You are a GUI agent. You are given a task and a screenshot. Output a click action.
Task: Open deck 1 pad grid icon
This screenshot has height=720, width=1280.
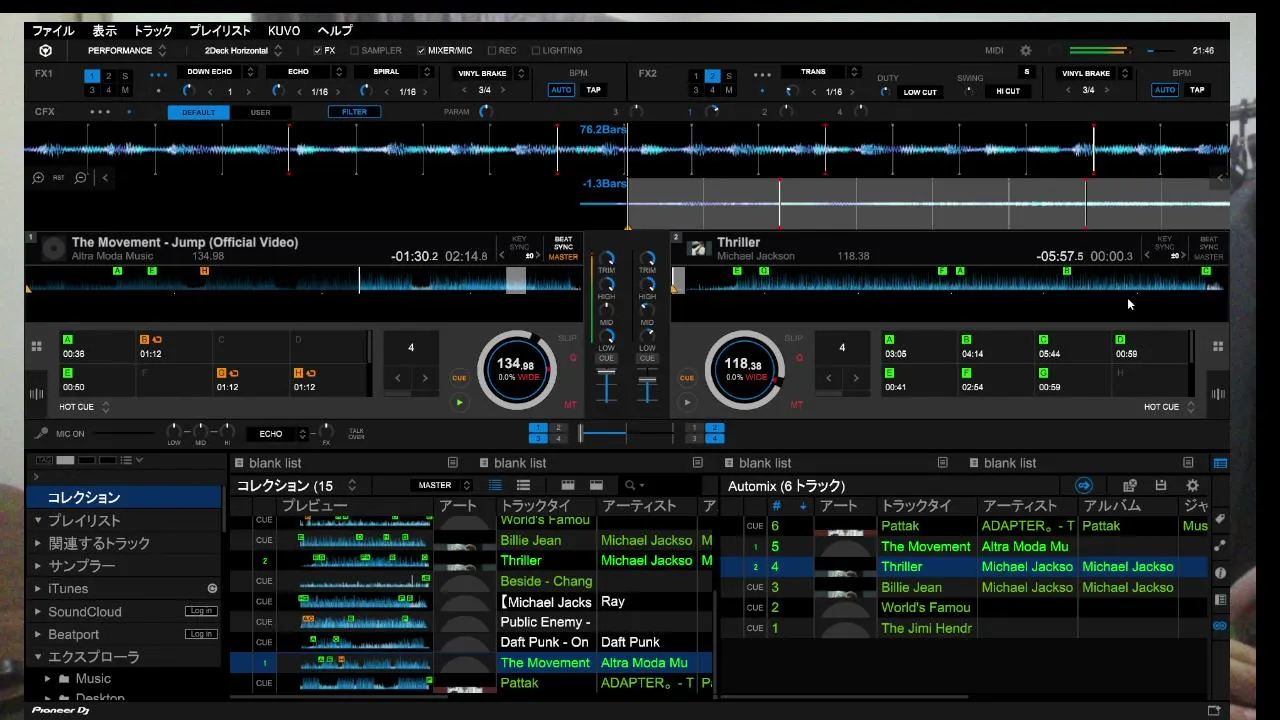point(37,347)
